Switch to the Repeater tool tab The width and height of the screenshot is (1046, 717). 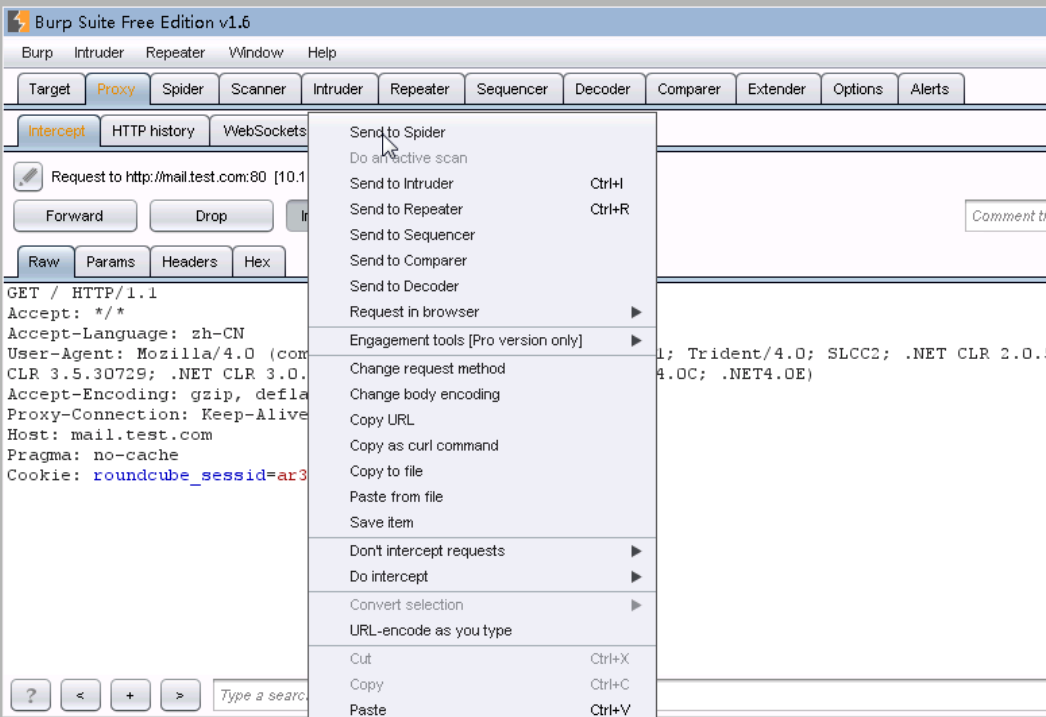(x=420, y=89)
